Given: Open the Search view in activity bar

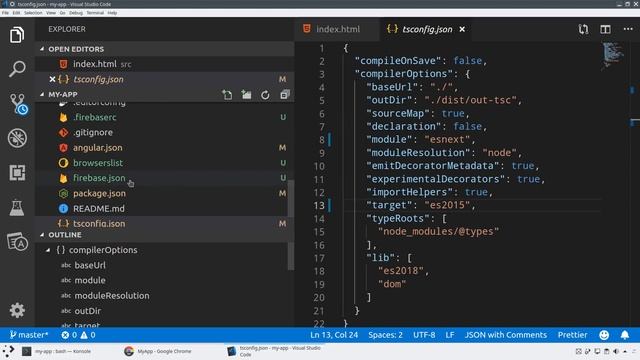Looking at the screenshot, I should point(17,69).
